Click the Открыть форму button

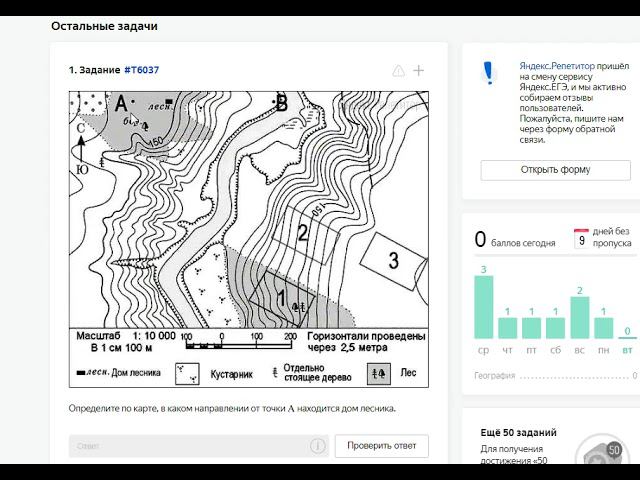click(x=556, y=170)
